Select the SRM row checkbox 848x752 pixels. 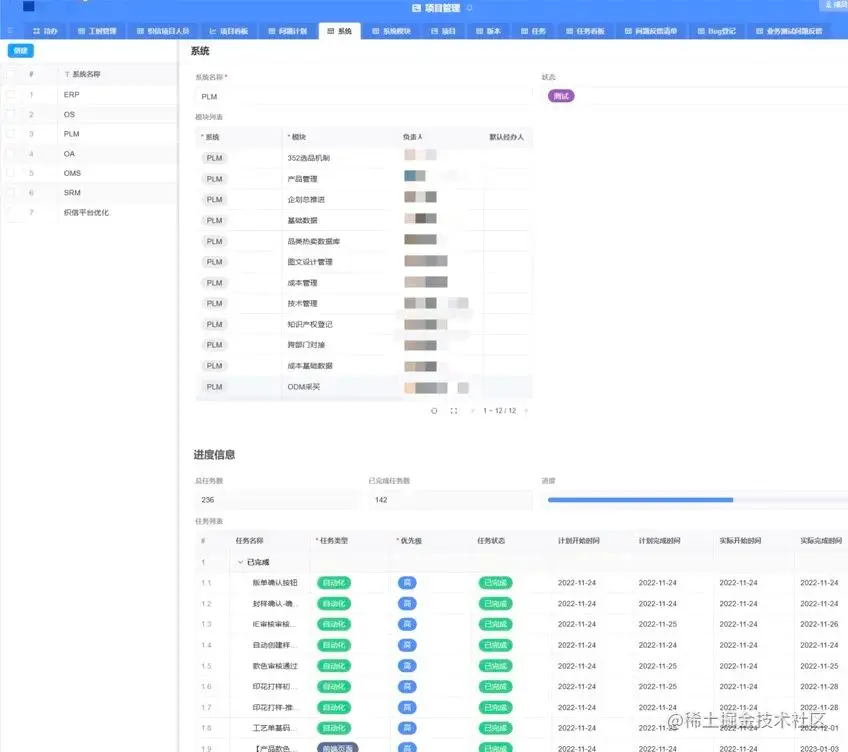[10, 193]
